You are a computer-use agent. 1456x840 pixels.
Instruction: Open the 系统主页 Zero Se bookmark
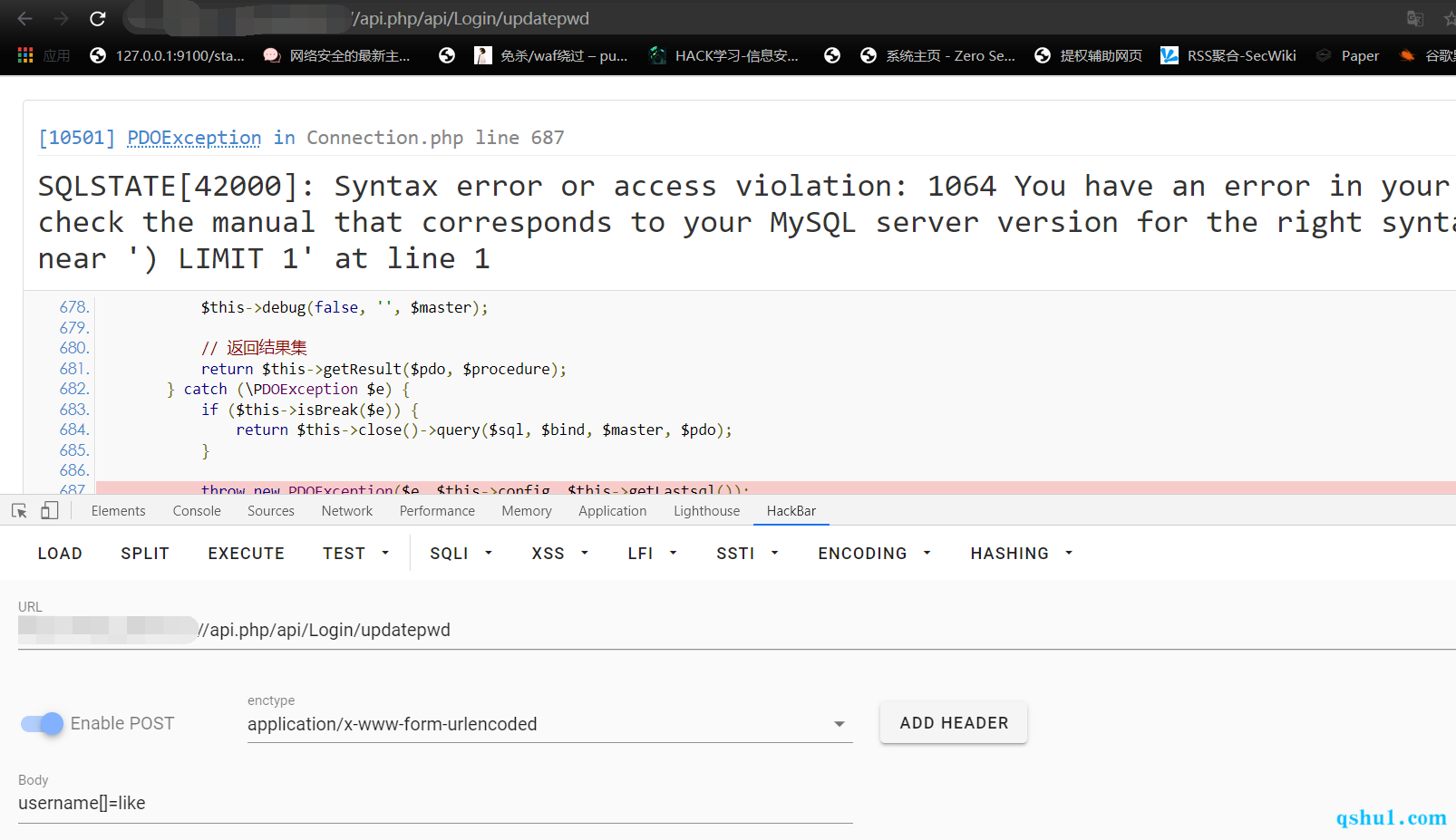[937, 55]
